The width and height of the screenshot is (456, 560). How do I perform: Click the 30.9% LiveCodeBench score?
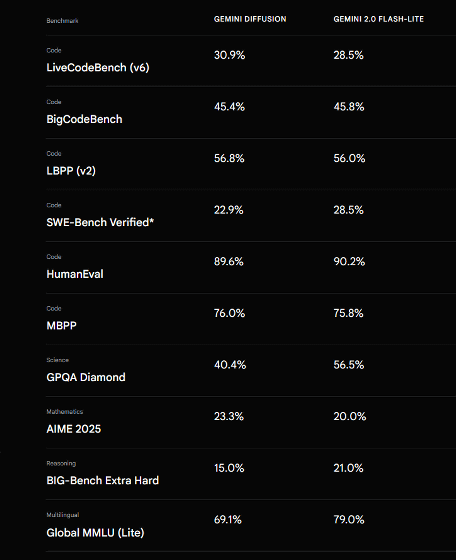(230, 55)
